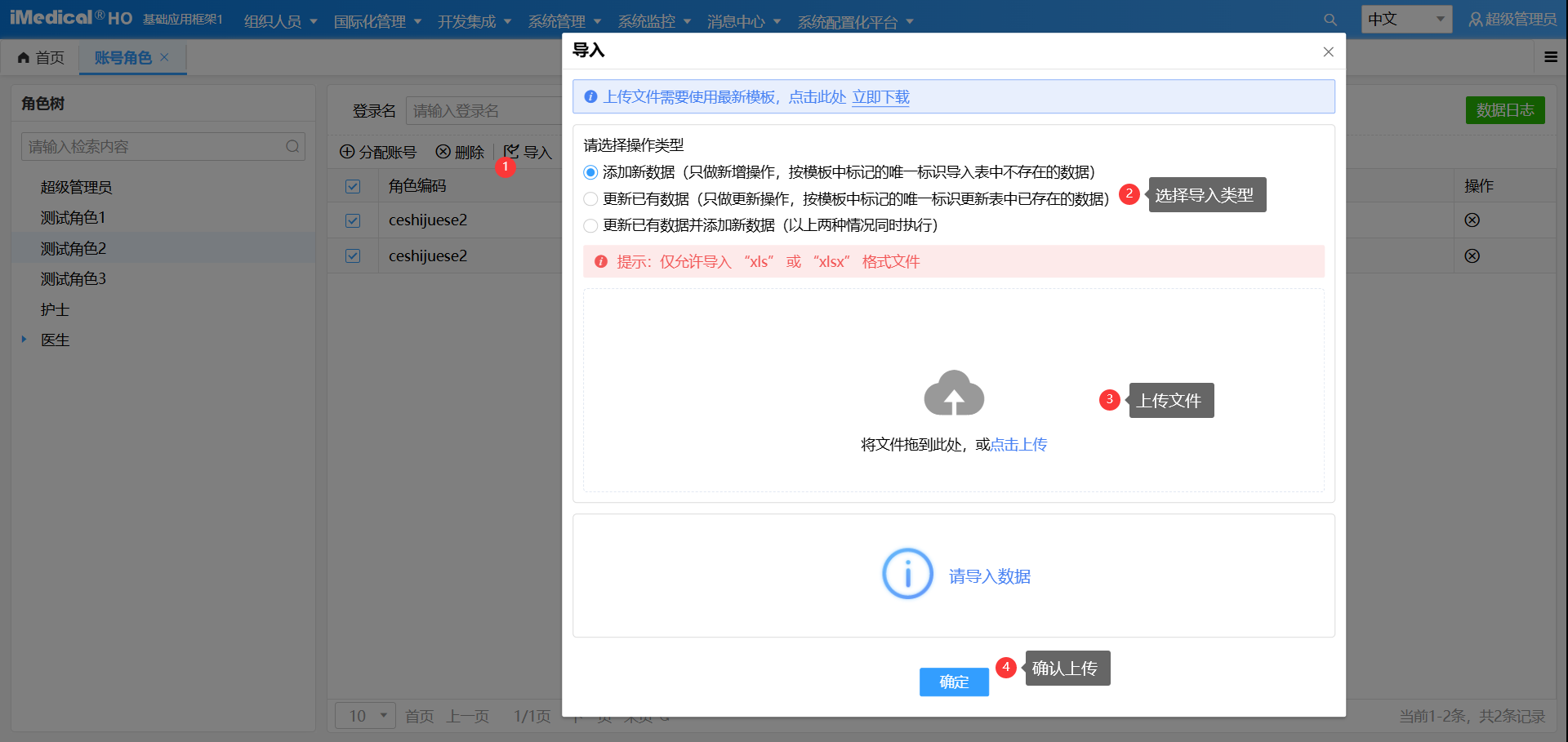Image resolution: width=1568 pixels, height=742 pixels.
Task: Click the 导入 import toolbar icon
Action: coord(512,152)
